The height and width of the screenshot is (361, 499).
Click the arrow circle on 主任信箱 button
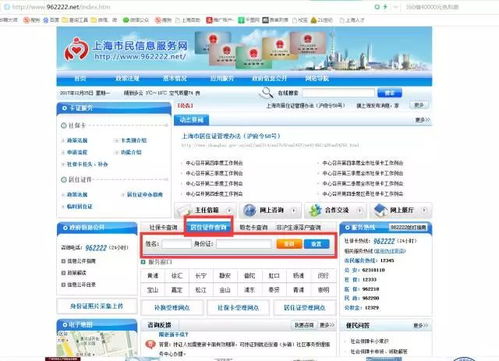point(229,210)
